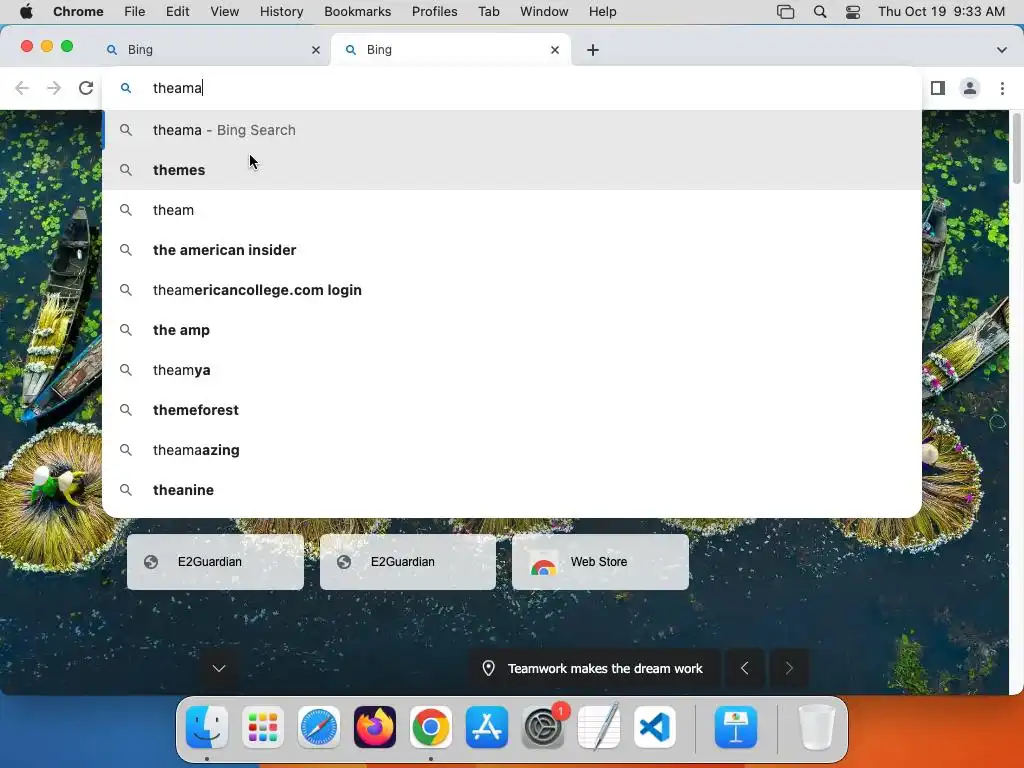
Task: Open Keynote from the Dock
Action: [736, 727]
